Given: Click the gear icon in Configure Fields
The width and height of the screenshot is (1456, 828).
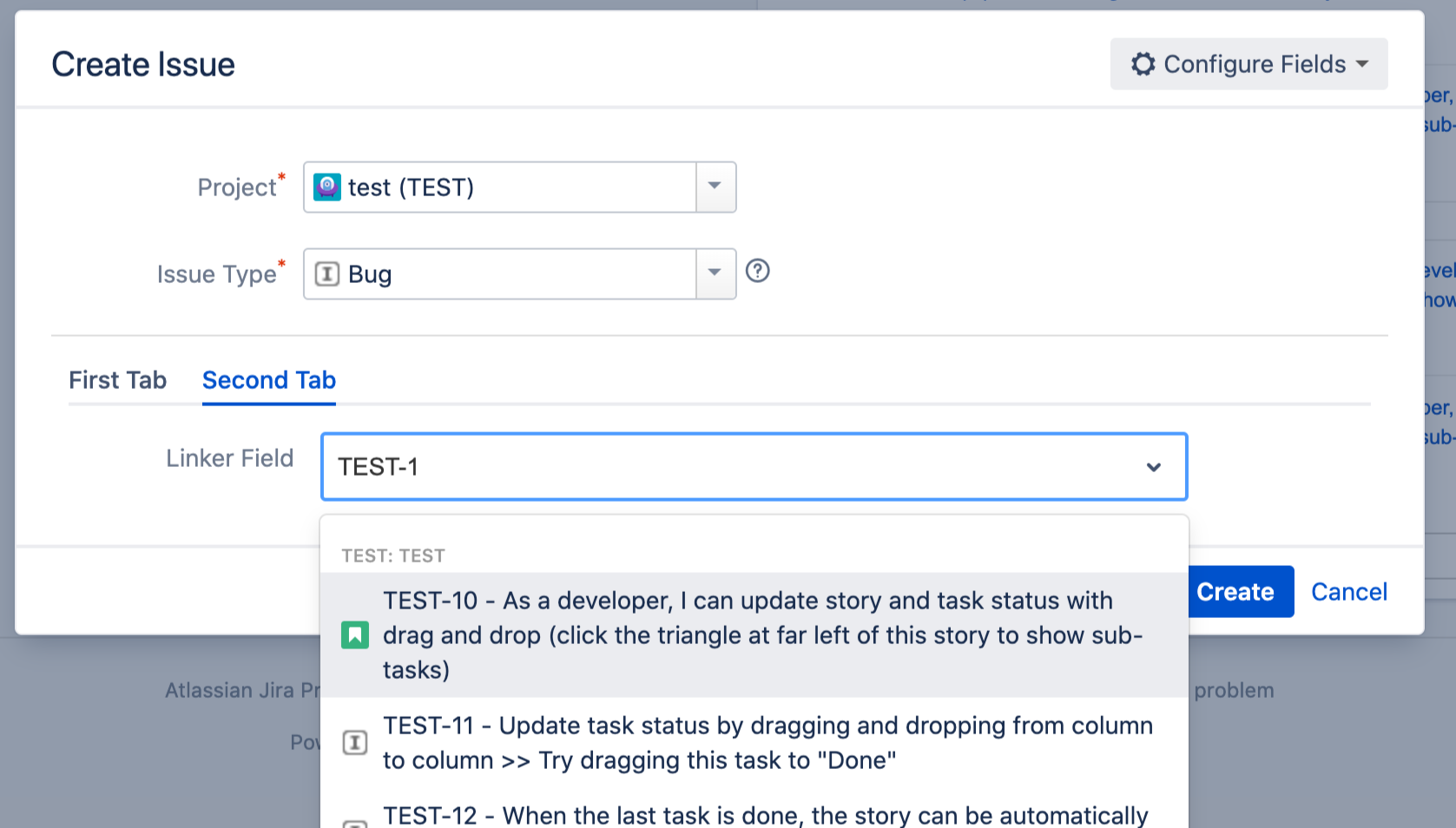Looking at the screenshot, I should 1143,64.
